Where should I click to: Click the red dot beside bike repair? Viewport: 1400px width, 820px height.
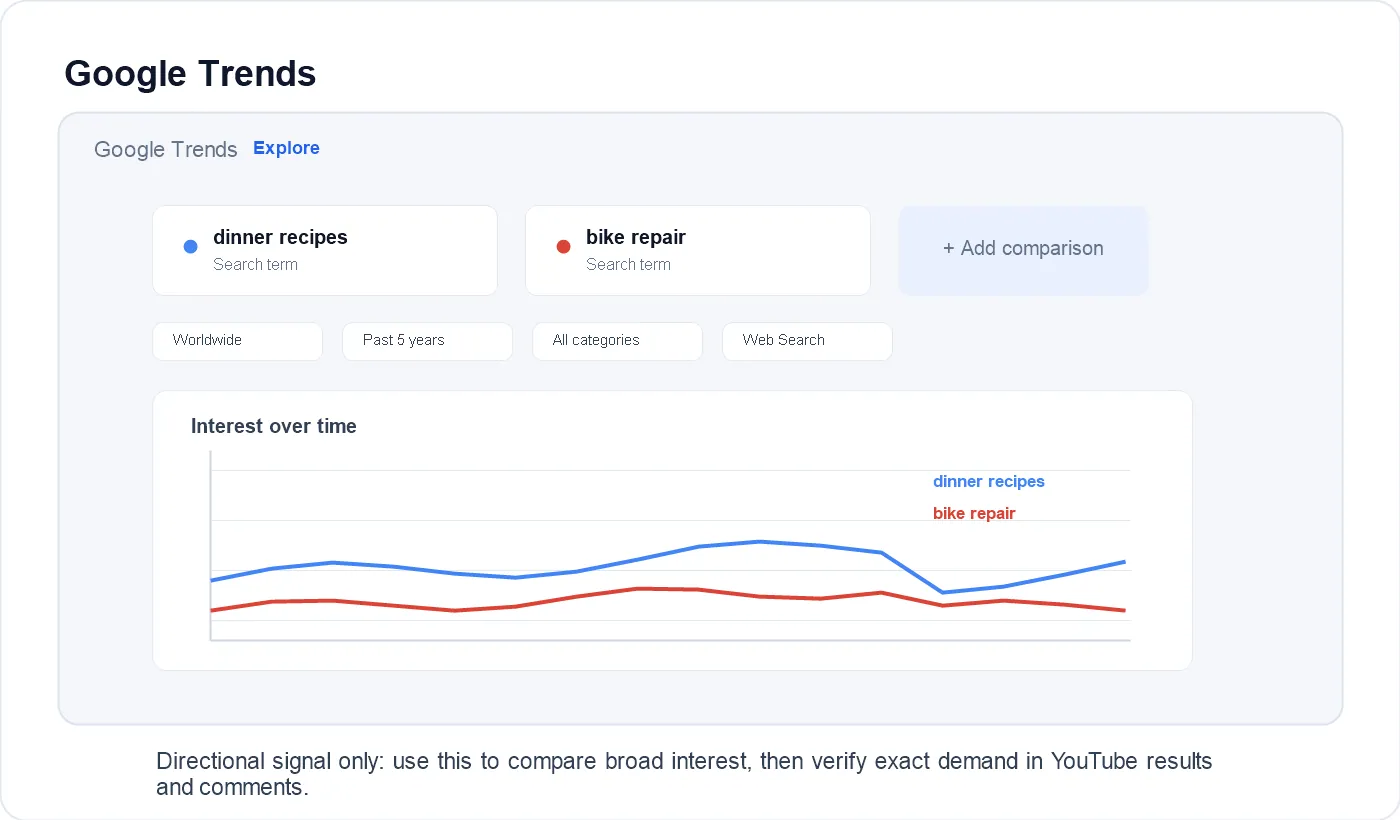[563, 247]
